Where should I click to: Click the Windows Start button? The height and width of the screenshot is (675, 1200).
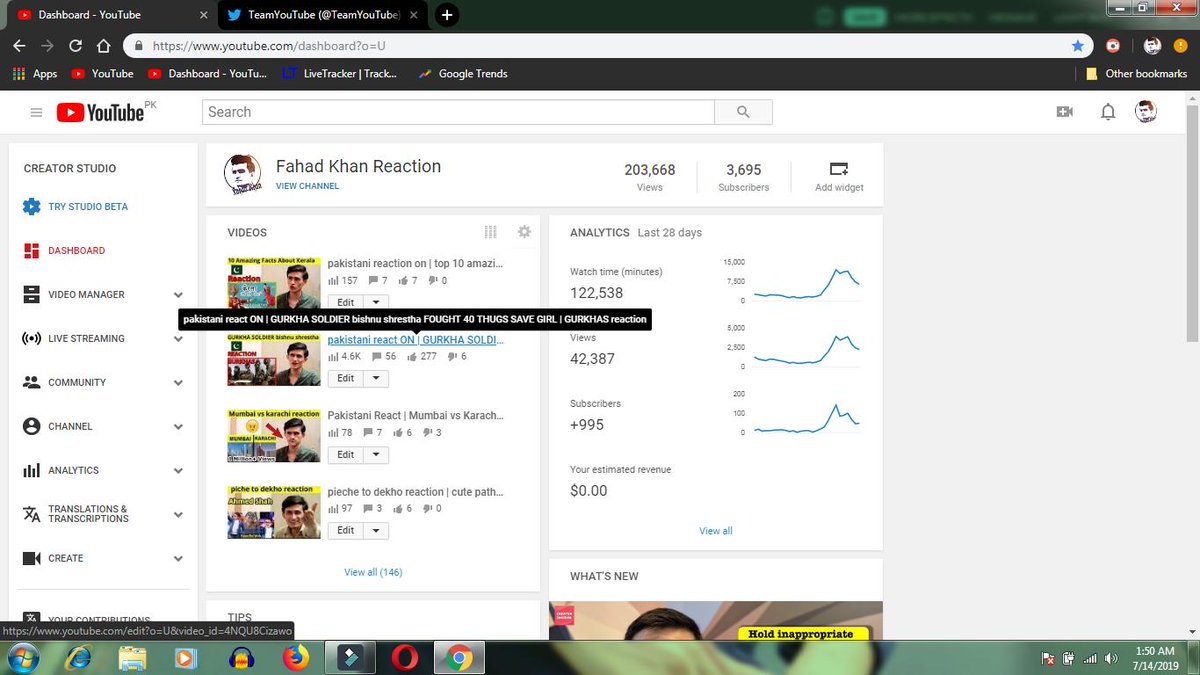(x=22, y=658)
